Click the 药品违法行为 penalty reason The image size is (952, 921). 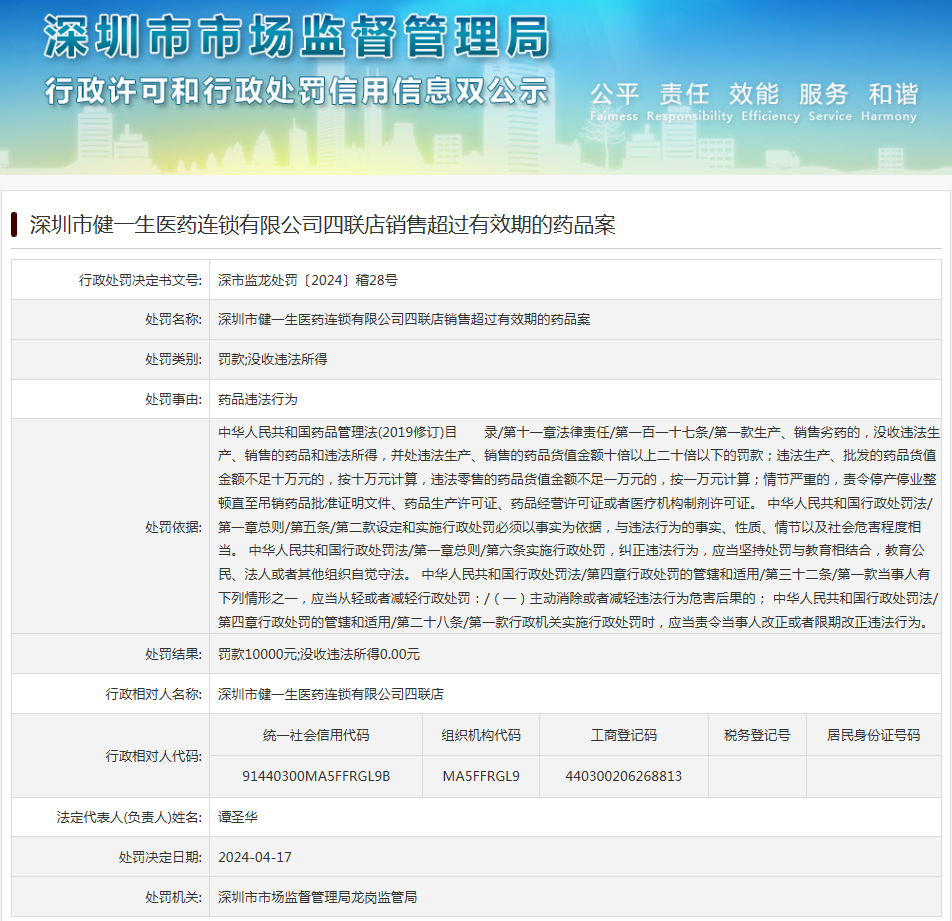click(258, 399)
